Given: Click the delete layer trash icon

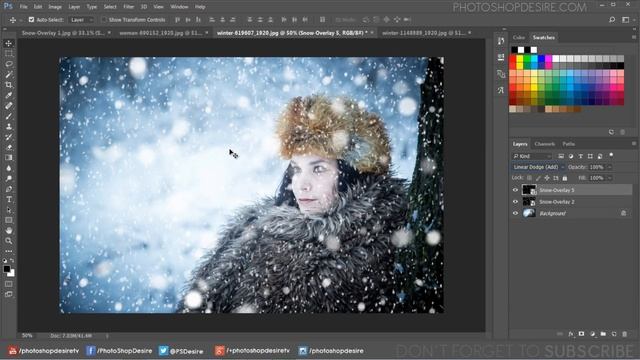Looking at the screenshot, I should 624,334.
